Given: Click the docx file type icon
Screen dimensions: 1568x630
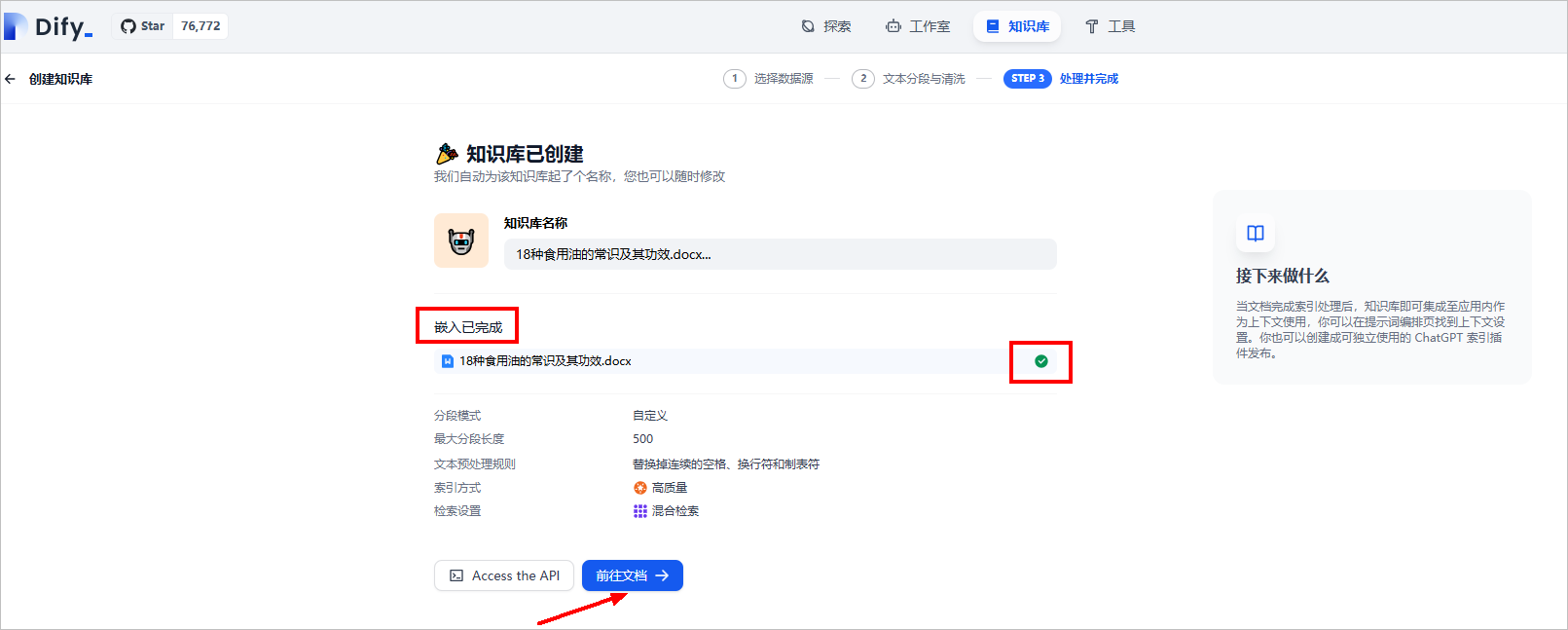Looking at the screenshot, I should (x=448, y=361).
